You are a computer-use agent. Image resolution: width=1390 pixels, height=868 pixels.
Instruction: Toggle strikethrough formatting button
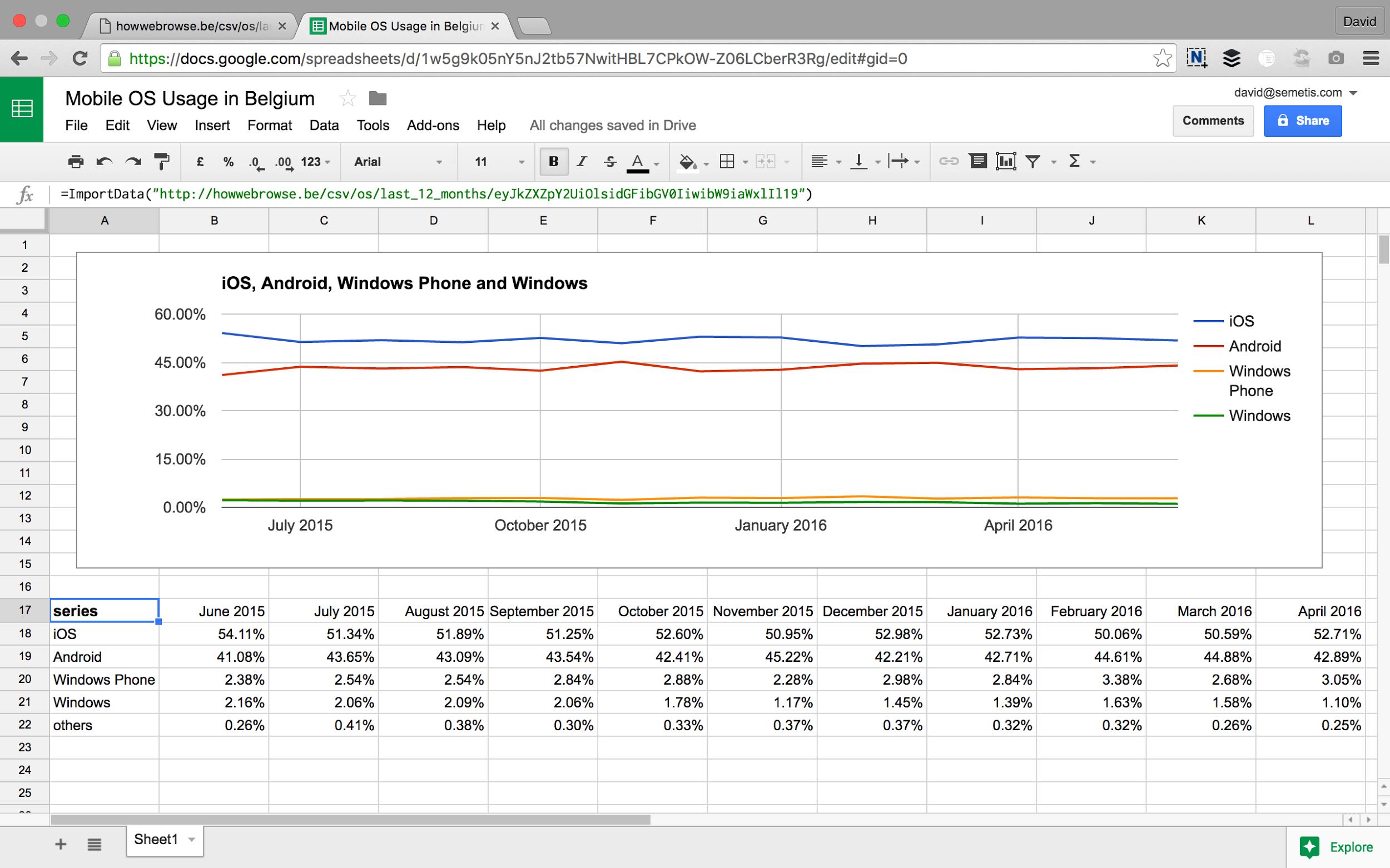click(x=610, y=162)
